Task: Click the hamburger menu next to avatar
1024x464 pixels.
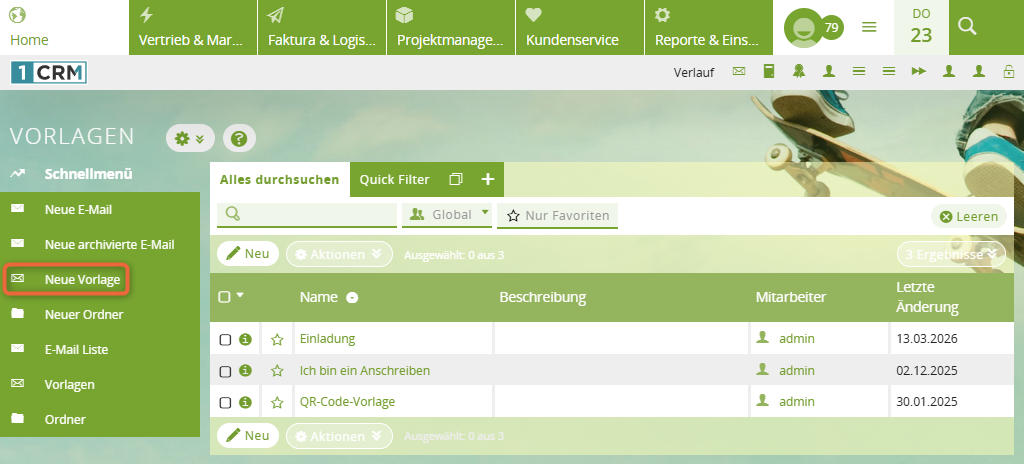Action: pos(869,27)
